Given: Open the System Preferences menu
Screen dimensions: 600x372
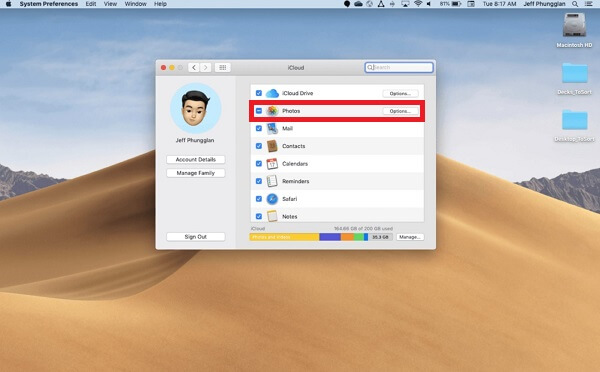Looking at the screenshot, I should tap(49, 4).
